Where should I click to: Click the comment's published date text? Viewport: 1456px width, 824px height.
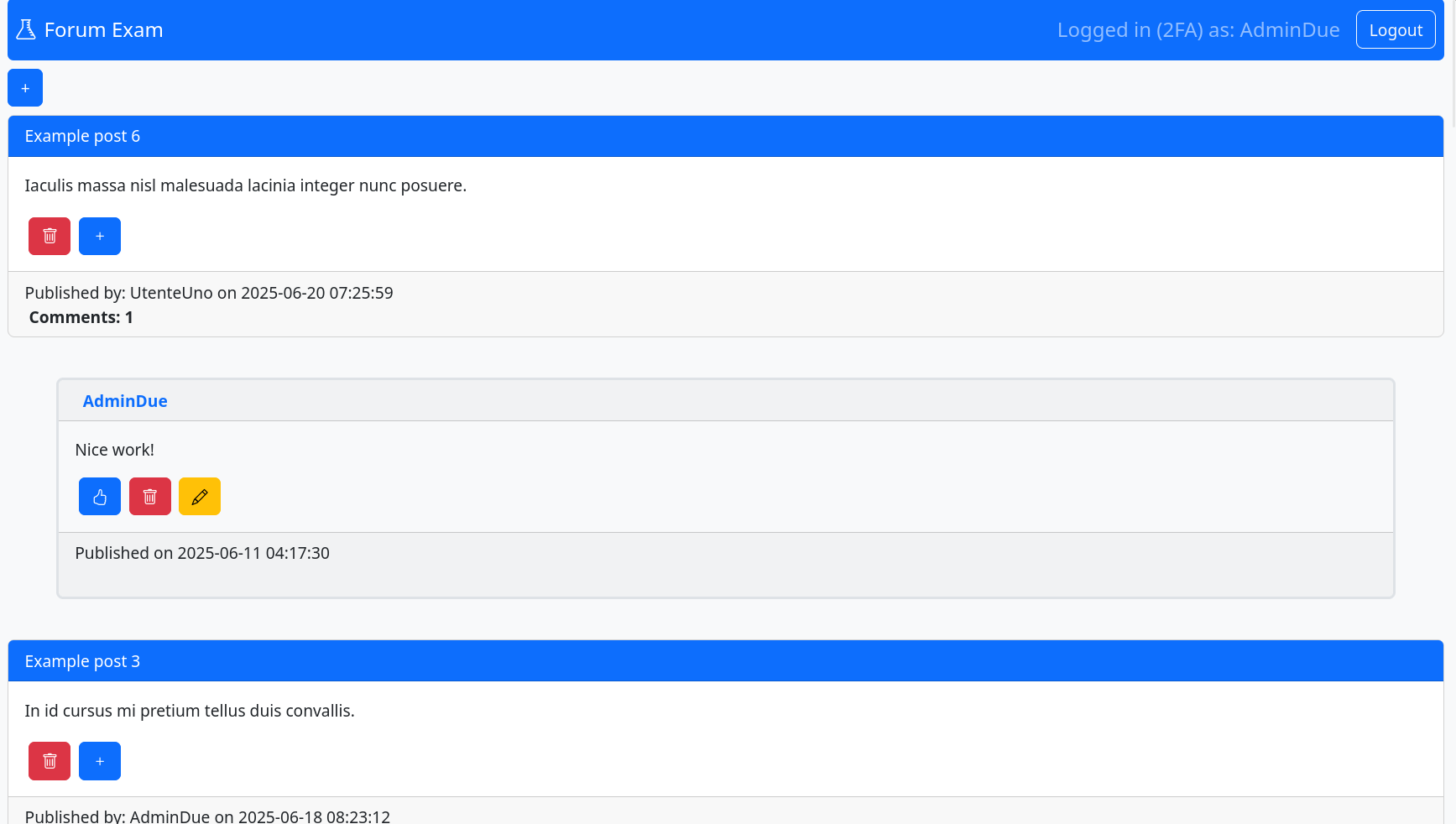[x=201, y=553]
